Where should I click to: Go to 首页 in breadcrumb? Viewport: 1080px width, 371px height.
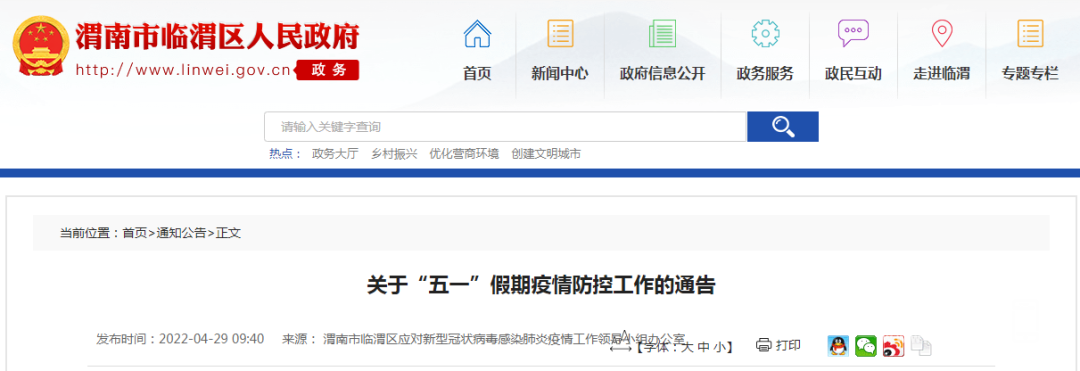point(134,233)
